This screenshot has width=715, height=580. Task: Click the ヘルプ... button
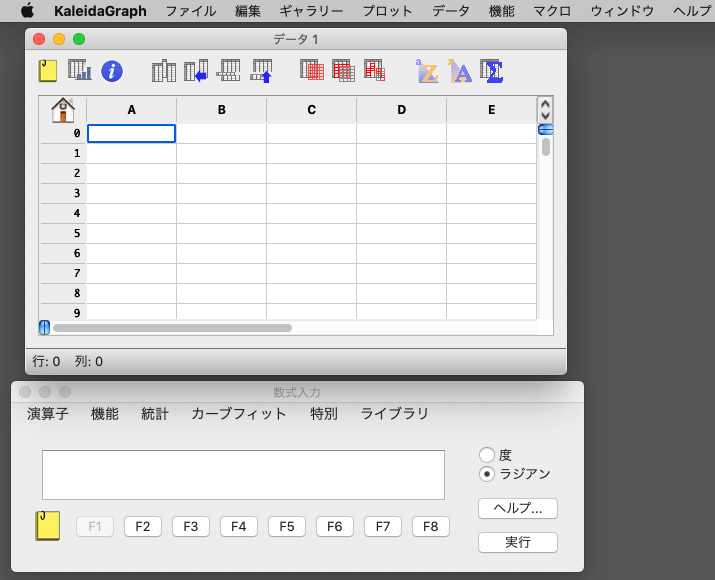pos(517,508)
